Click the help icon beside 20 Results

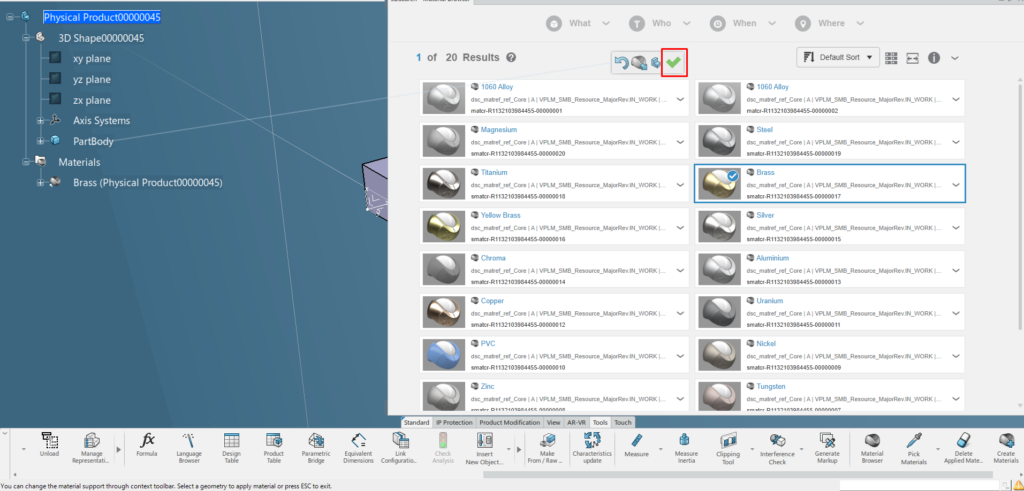click(x=511, y=57)
